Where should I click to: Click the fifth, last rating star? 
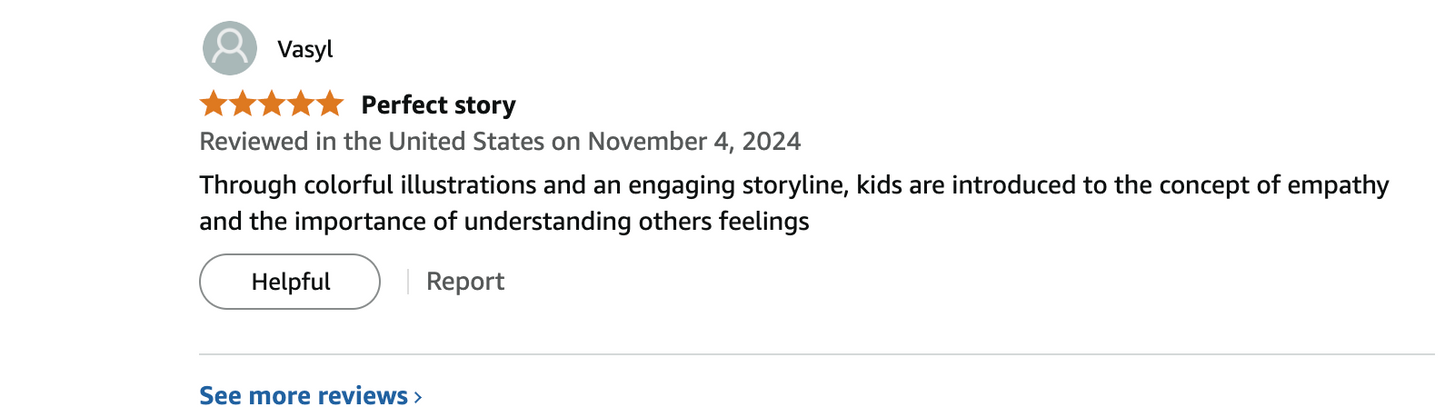(x=329, y=104)
